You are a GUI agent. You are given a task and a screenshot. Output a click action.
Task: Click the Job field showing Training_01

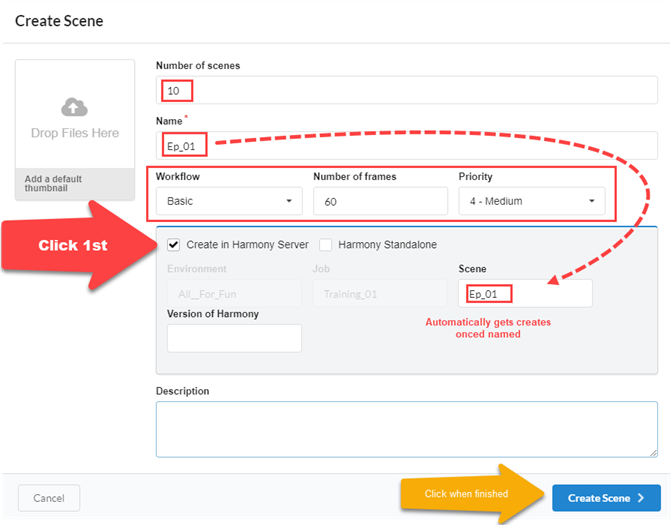pyautogui.click(x=379, y=293)
